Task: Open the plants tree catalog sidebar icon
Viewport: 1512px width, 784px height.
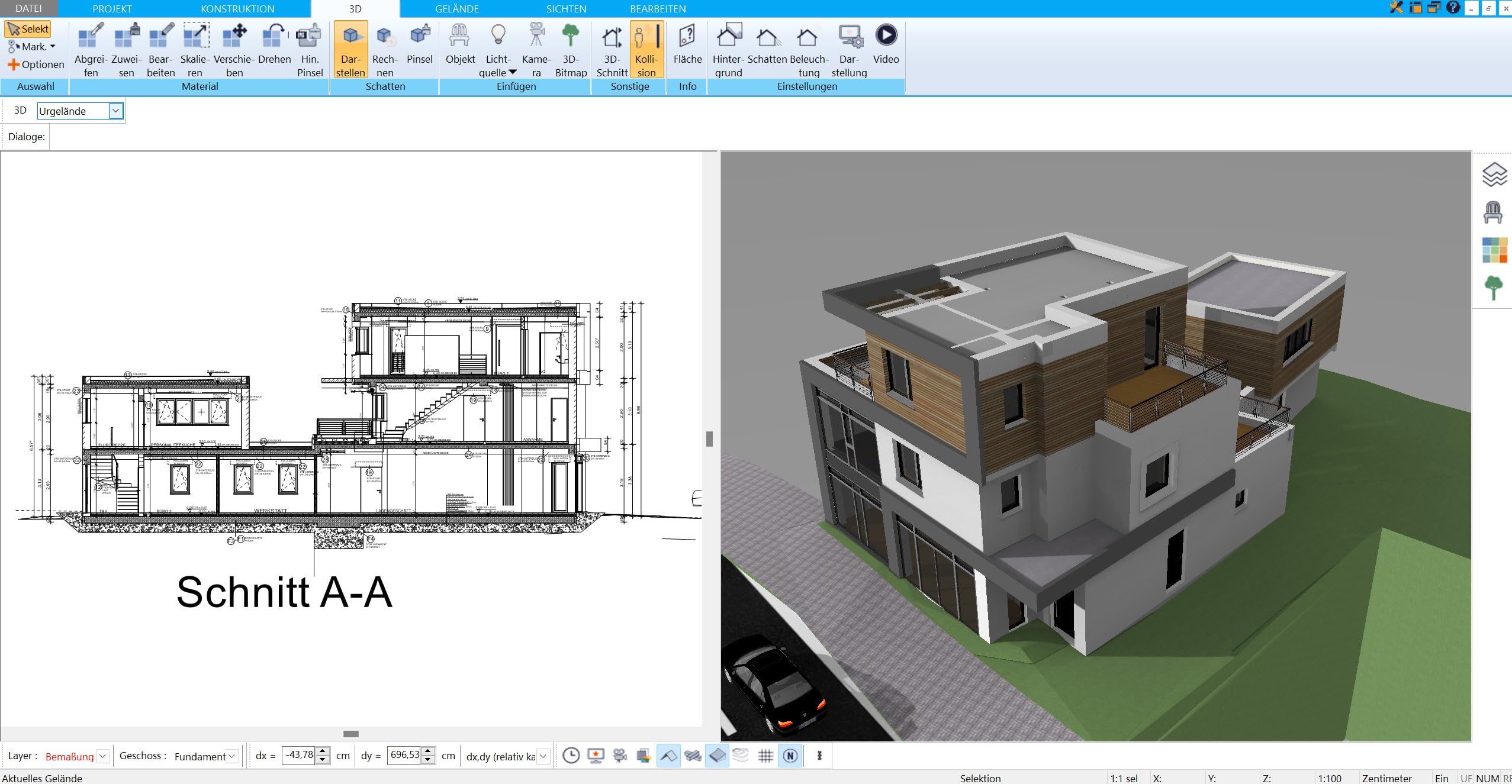Action: [1494, 288]
